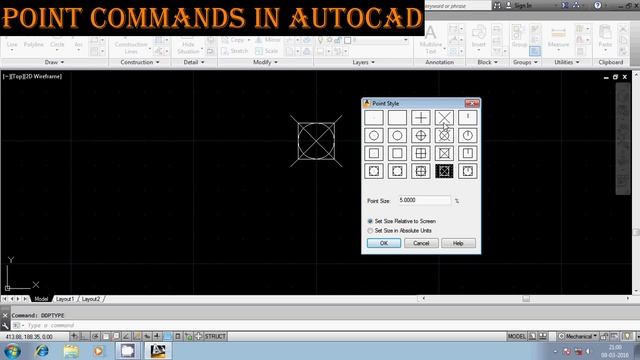
Task: Toggle the highlighted blue status bar button
Action: click(167, 336)
